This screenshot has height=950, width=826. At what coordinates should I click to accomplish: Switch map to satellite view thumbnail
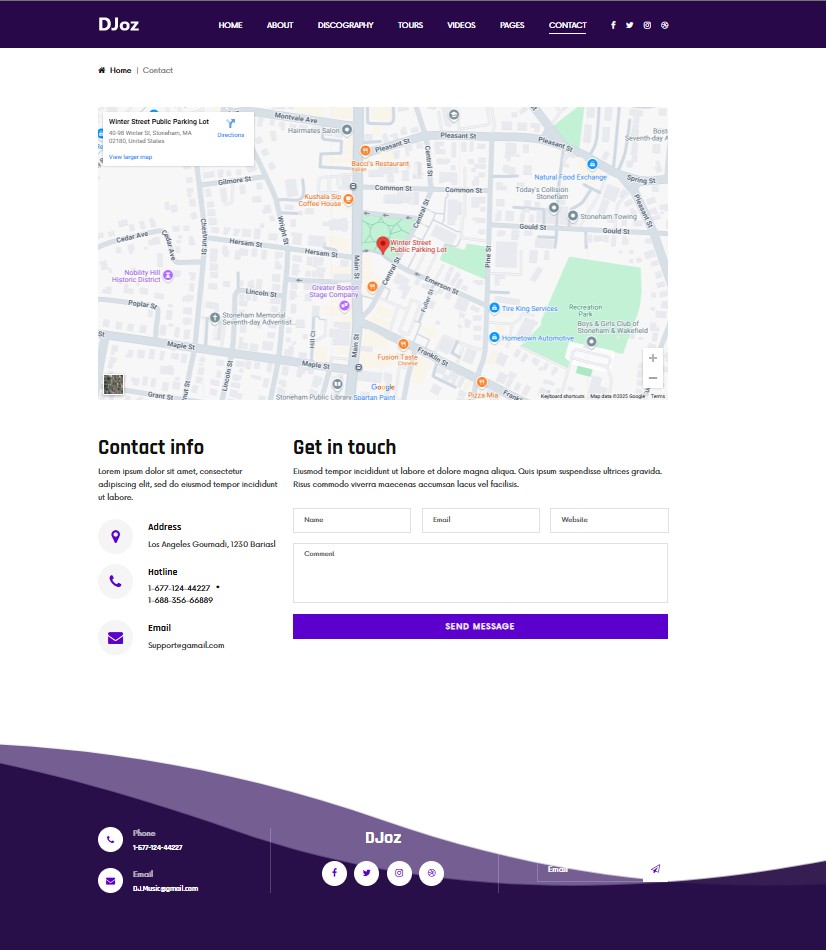(113, 384)
